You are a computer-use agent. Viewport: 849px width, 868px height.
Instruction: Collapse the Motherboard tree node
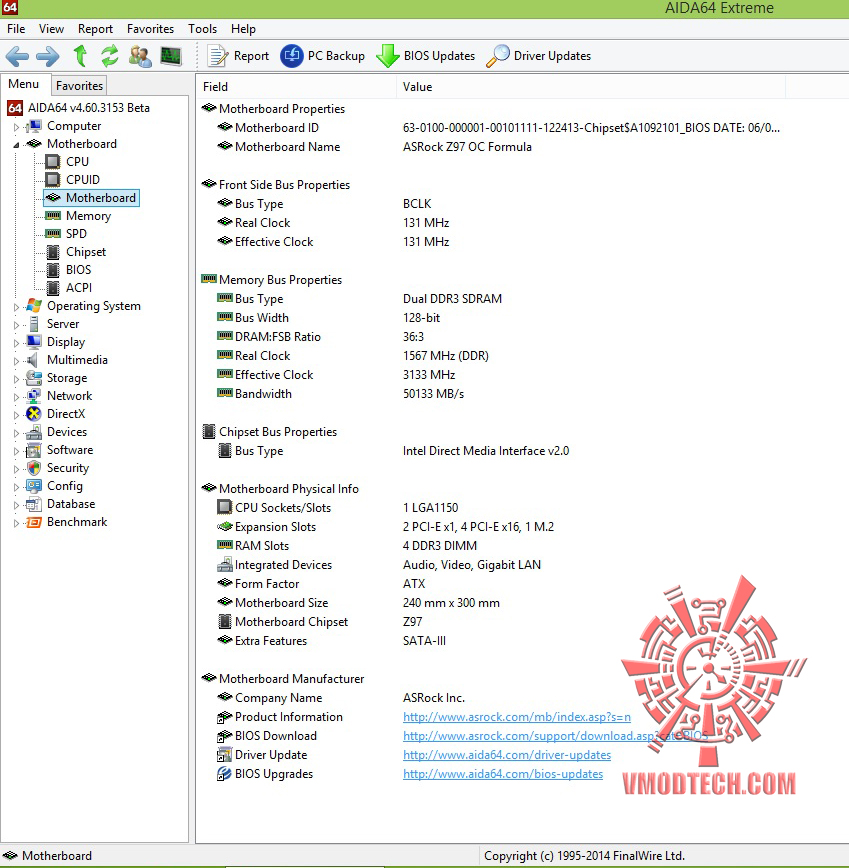click(x=16, y=144)
